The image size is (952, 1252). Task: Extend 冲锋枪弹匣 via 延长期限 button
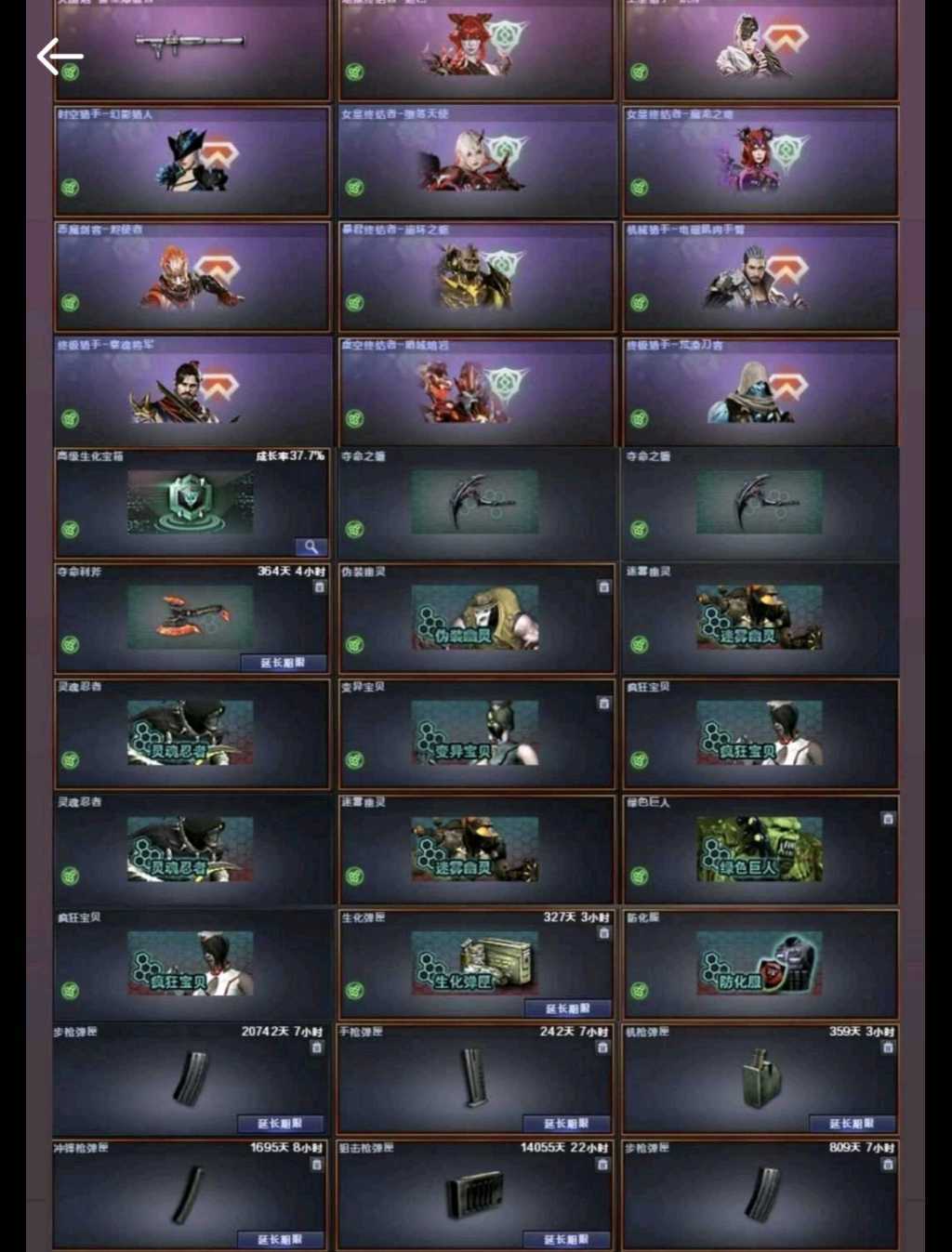281,1240
